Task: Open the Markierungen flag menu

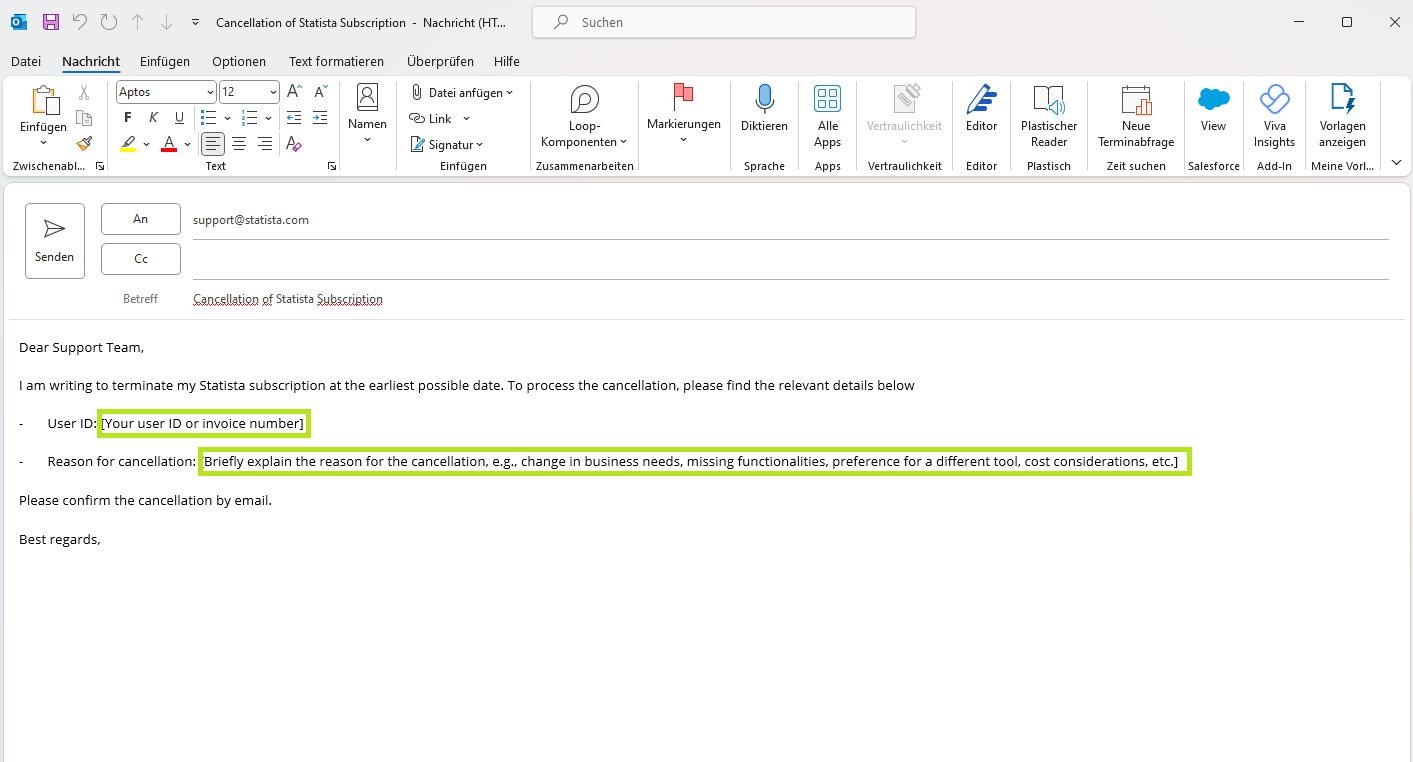Action: pos(684,115)
